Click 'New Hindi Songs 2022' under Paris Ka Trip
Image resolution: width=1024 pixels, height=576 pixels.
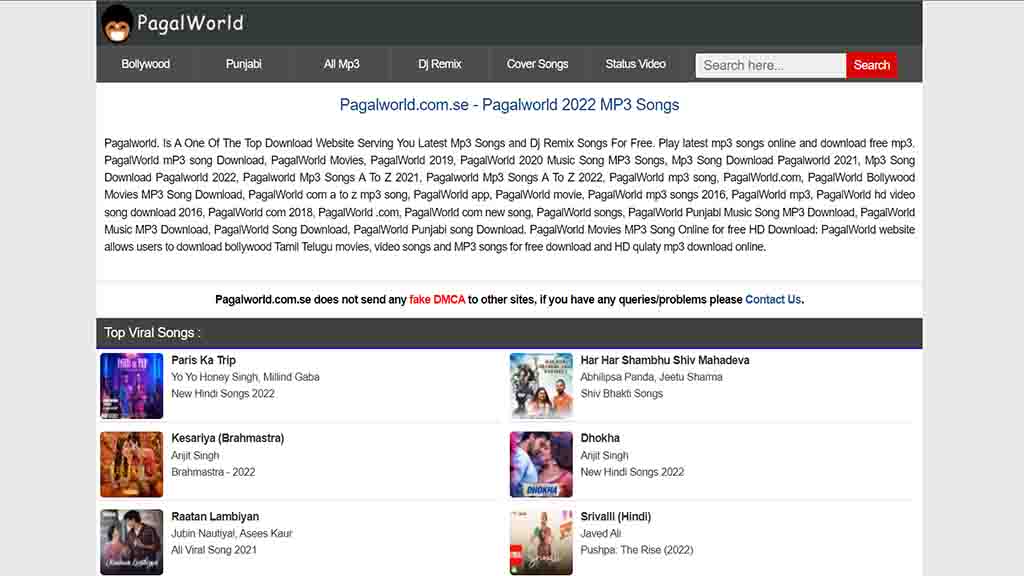point(223,393)
